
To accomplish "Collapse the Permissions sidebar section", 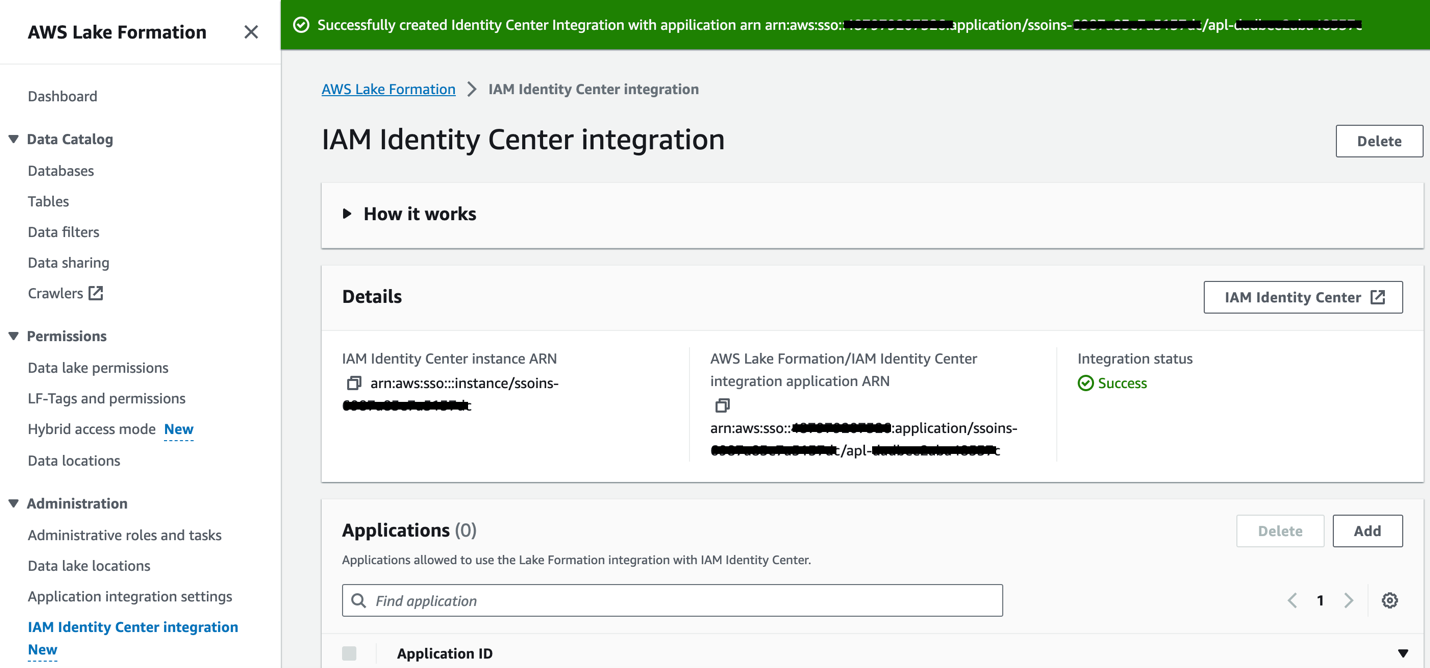I will (14, 336).
